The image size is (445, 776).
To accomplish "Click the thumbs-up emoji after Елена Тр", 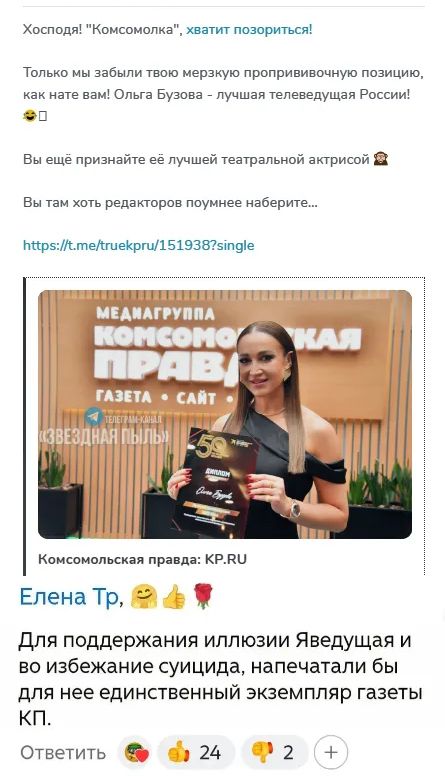I will point(173,596).
